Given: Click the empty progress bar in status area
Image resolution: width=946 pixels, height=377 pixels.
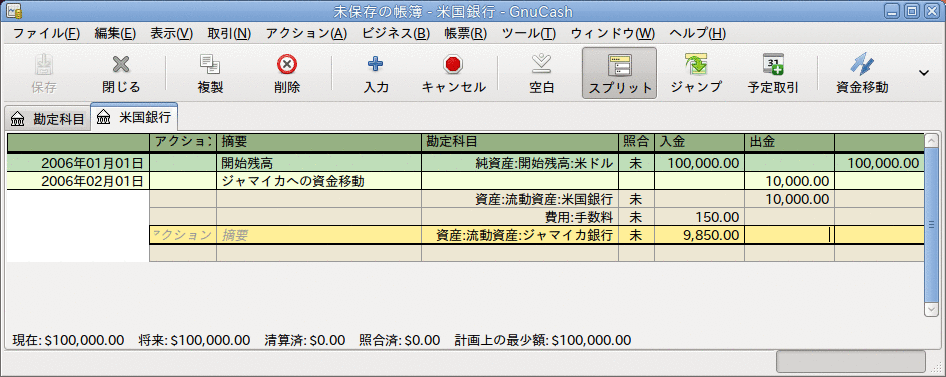Looking at the screenshot, I should [x=851, y=361].
